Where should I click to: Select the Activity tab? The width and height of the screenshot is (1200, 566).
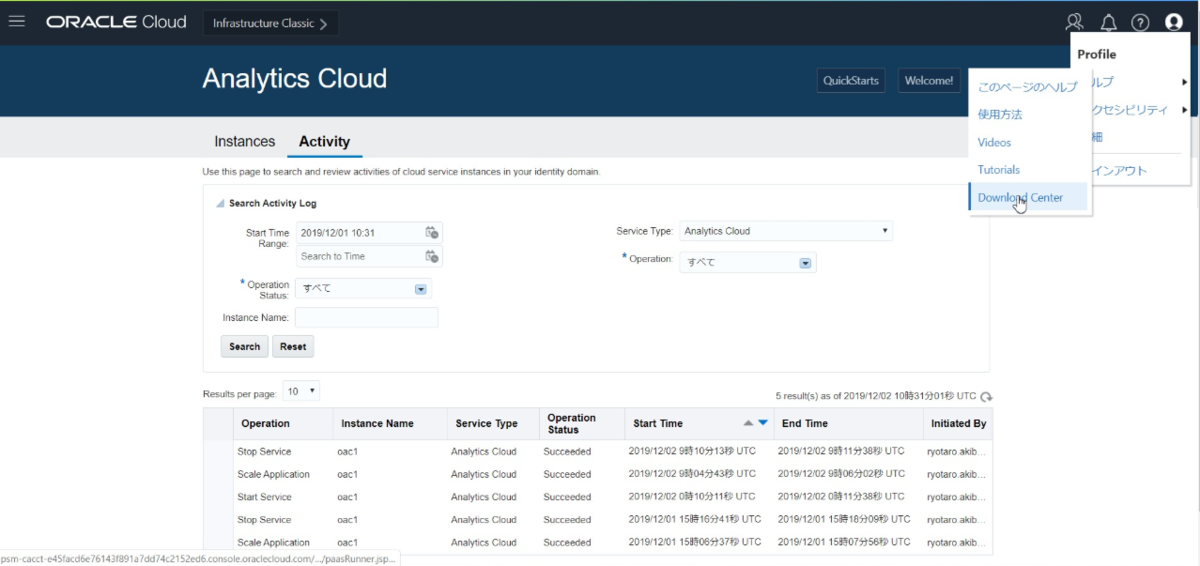coord(324,141)
